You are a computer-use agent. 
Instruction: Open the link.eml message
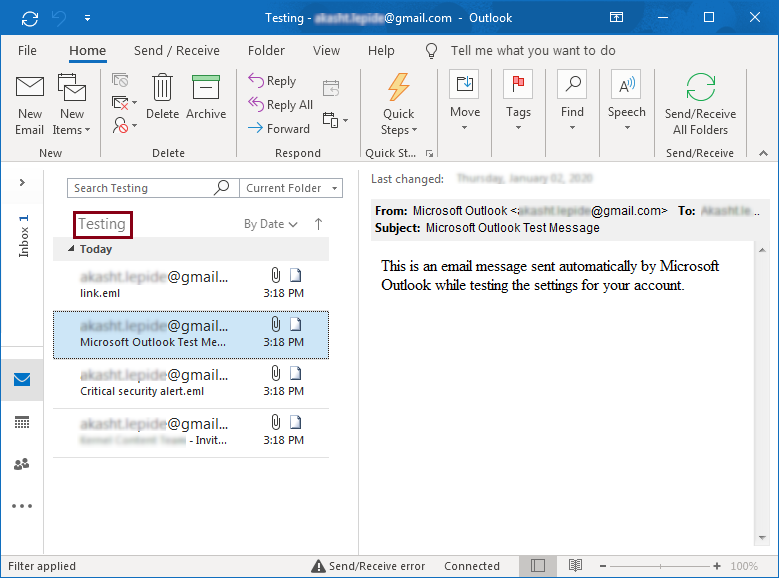click(x=191, y=285)
